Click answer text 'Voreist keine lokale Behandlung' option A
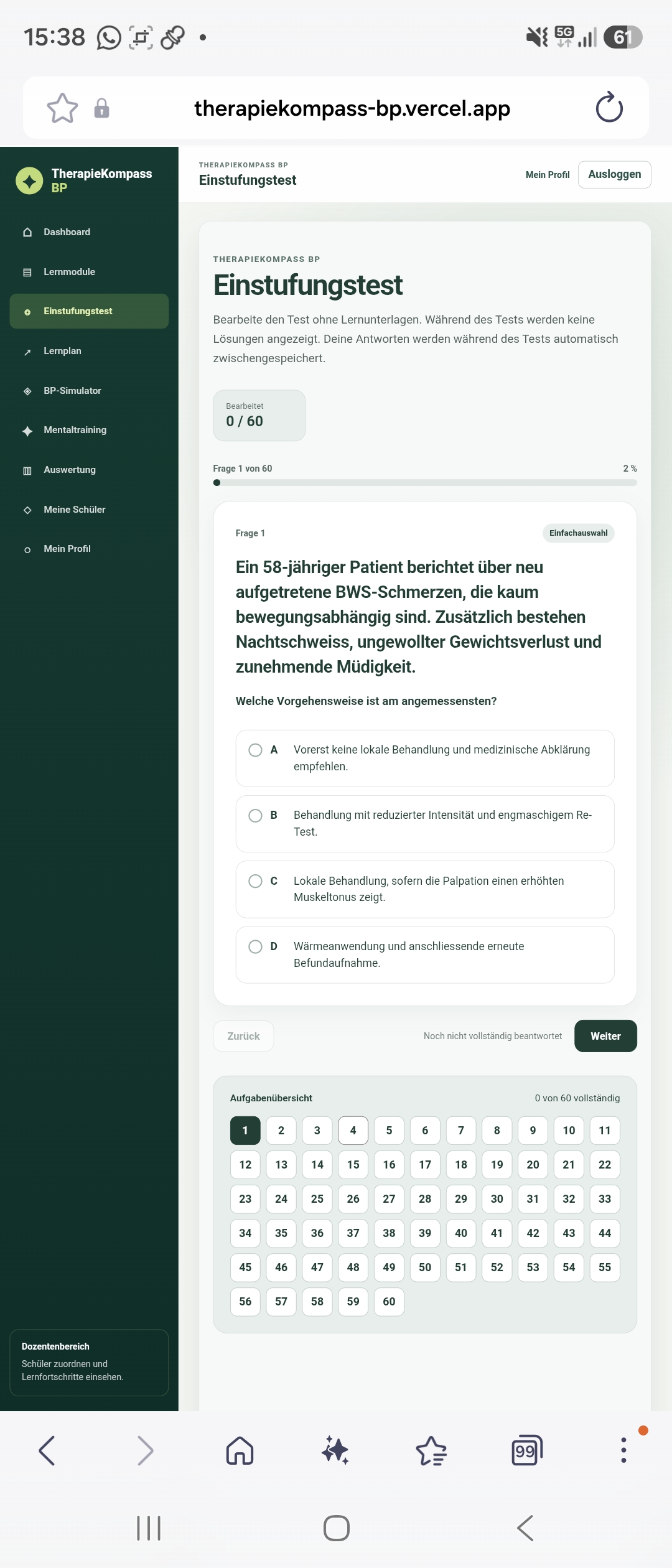The width and height of the screenshot is (672, 1568). (442, 758)
